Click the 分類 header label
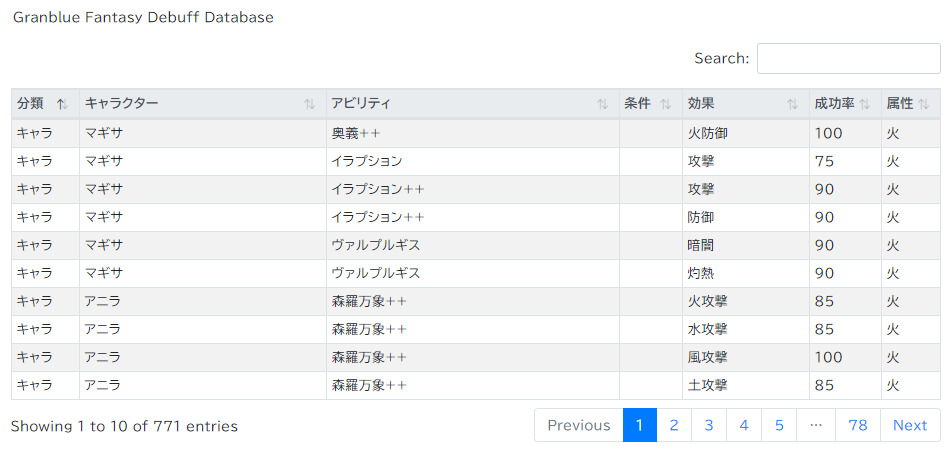 [30, 104]
